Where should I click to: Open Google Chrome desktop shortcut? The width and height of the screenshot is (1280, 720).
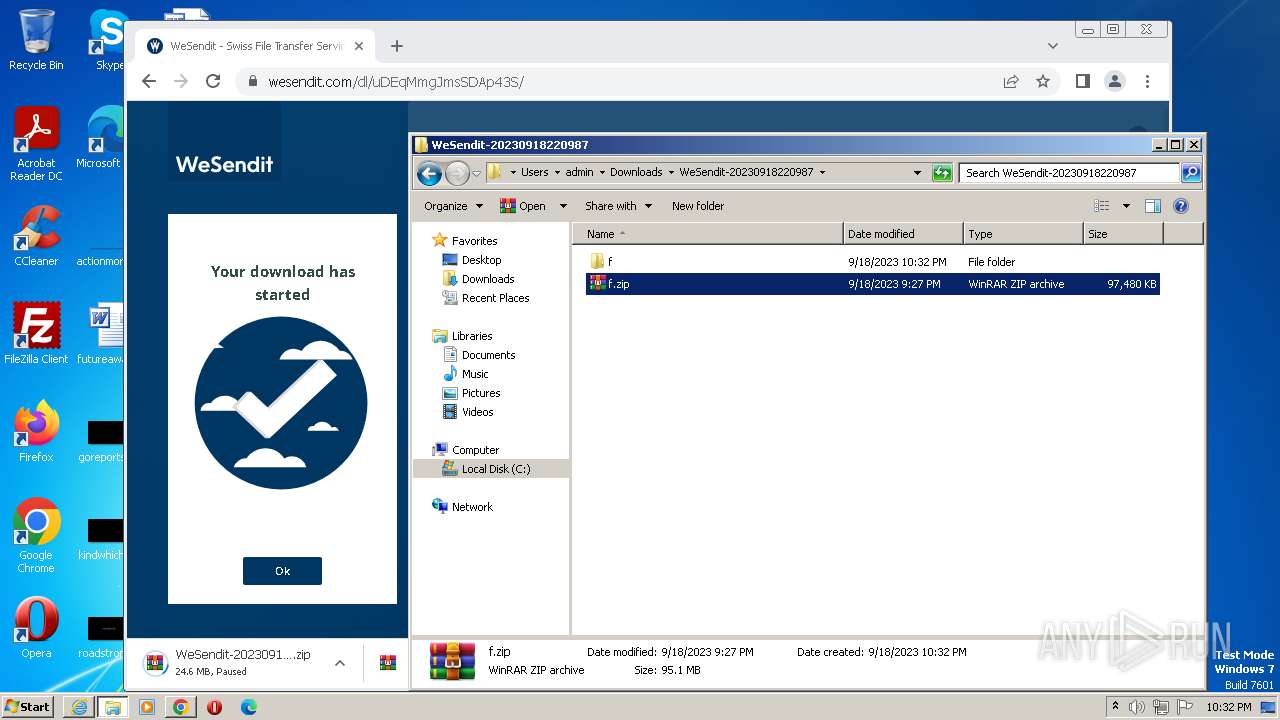[36, 536]
